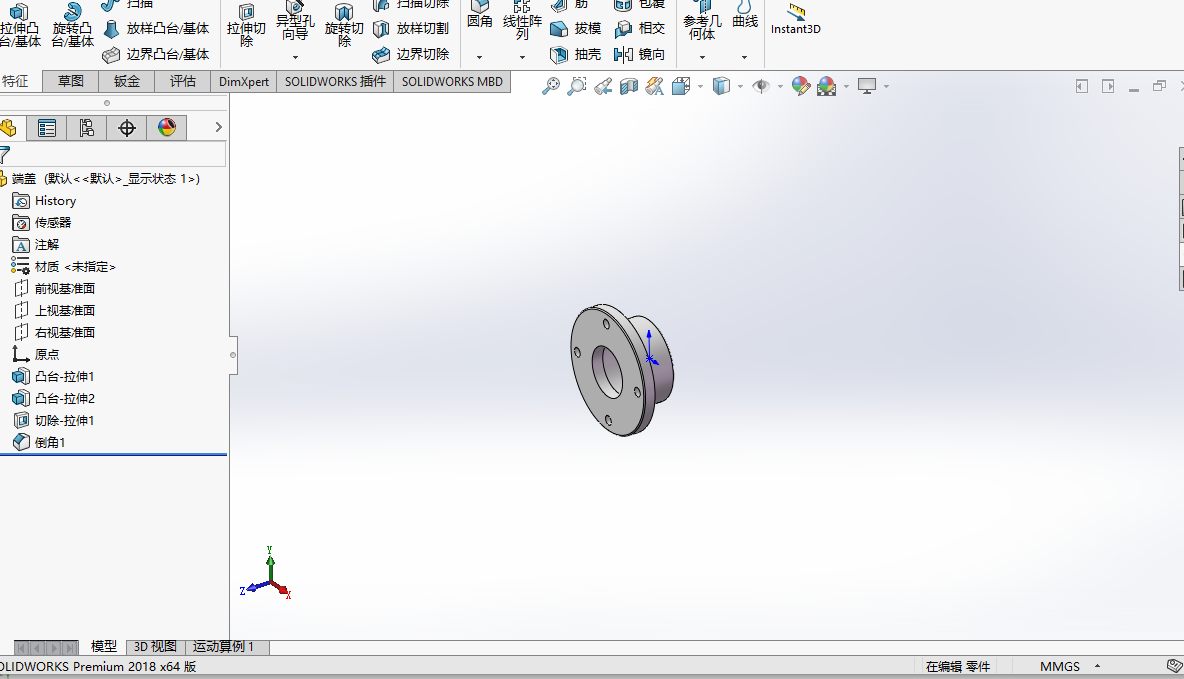The width and height of the screenshot is (1184, 679).
Task: Open the 参考几何体 dropdown arrow
Action: [x=702, y=57]
